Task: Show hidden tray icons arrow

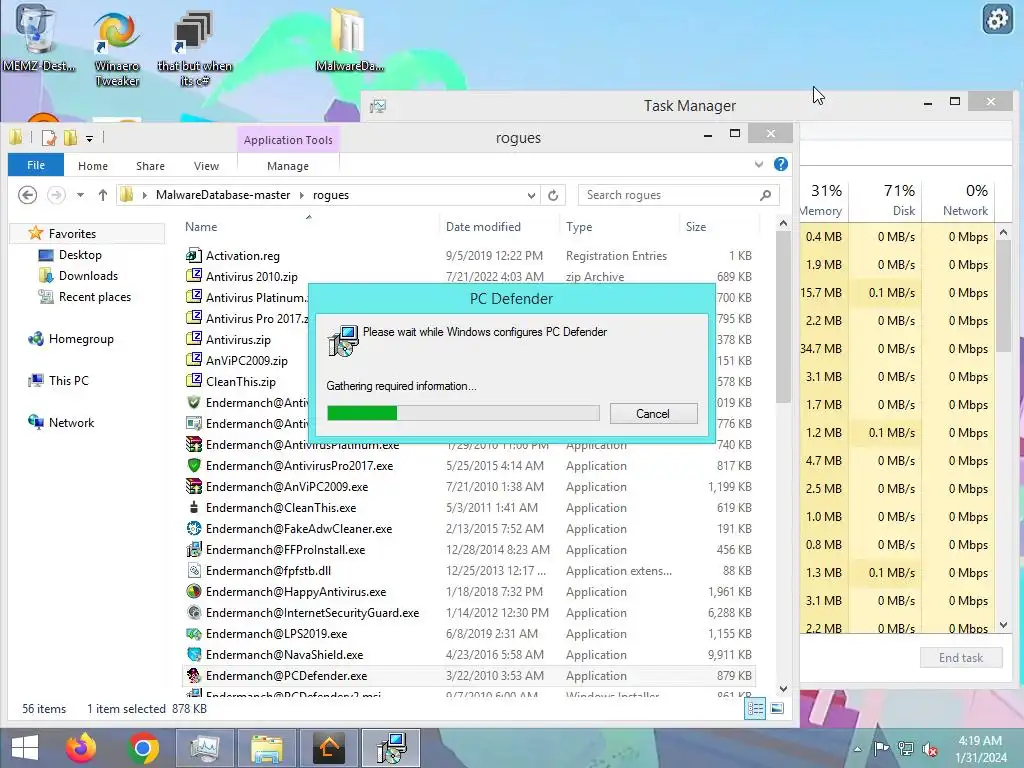Action: tap(857, 749)
